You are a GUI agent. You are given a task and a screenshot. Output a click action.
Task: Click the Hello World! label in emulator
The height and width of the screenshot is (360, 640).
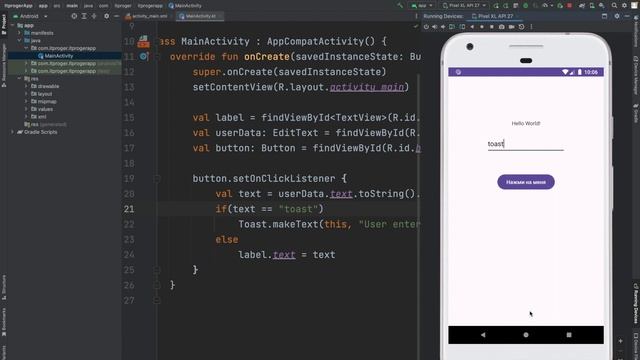pos(526,123)
